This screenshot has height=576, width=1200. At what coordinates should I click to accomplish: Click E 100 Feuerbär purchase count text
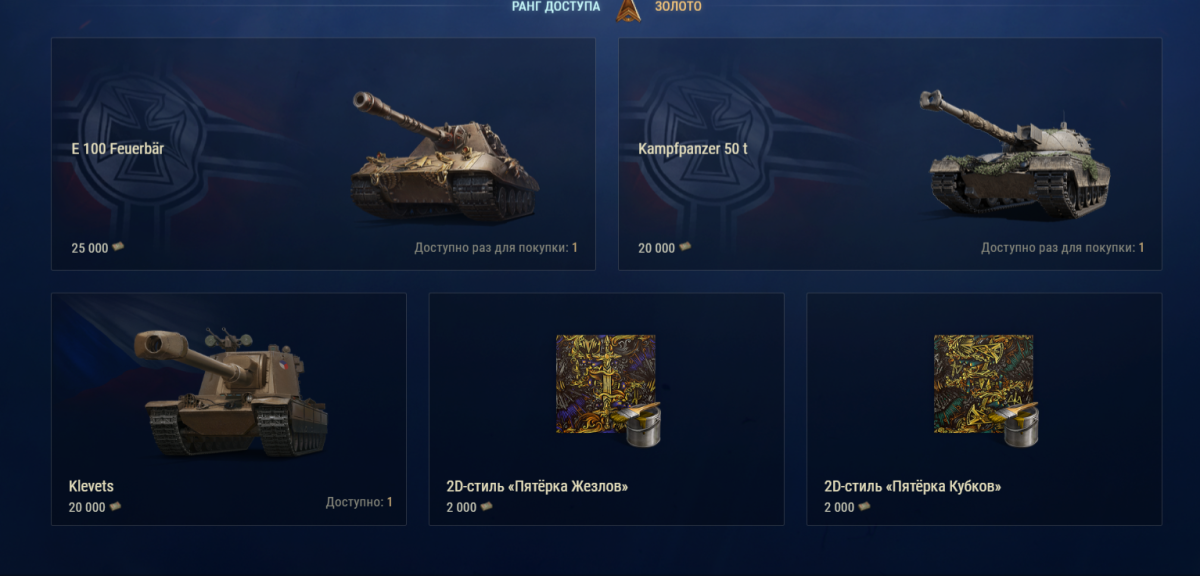click(496, 247)
